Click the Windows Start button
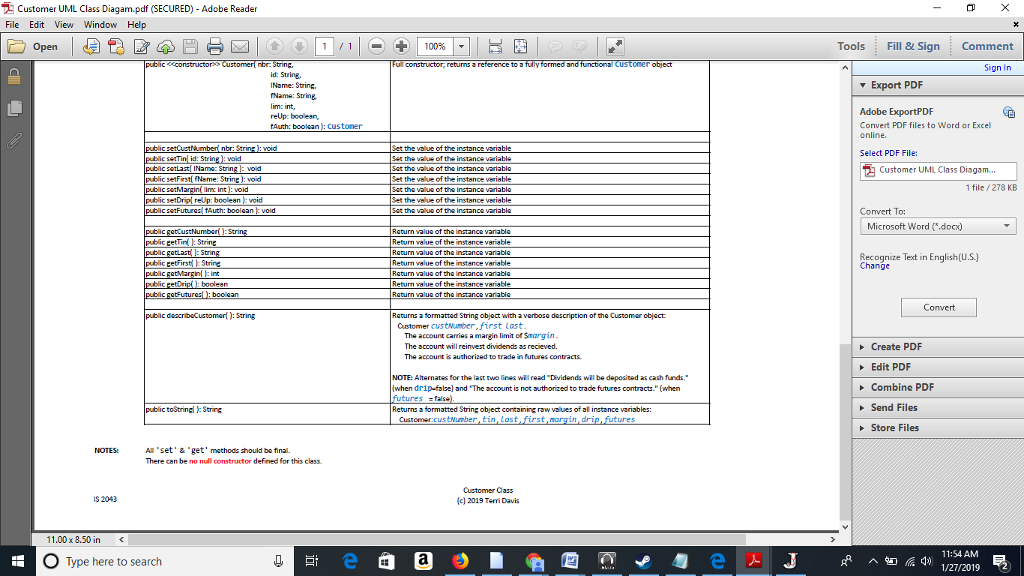This screenshot has width=1024, height=576. pyautogui.click(x=18, y=561)
